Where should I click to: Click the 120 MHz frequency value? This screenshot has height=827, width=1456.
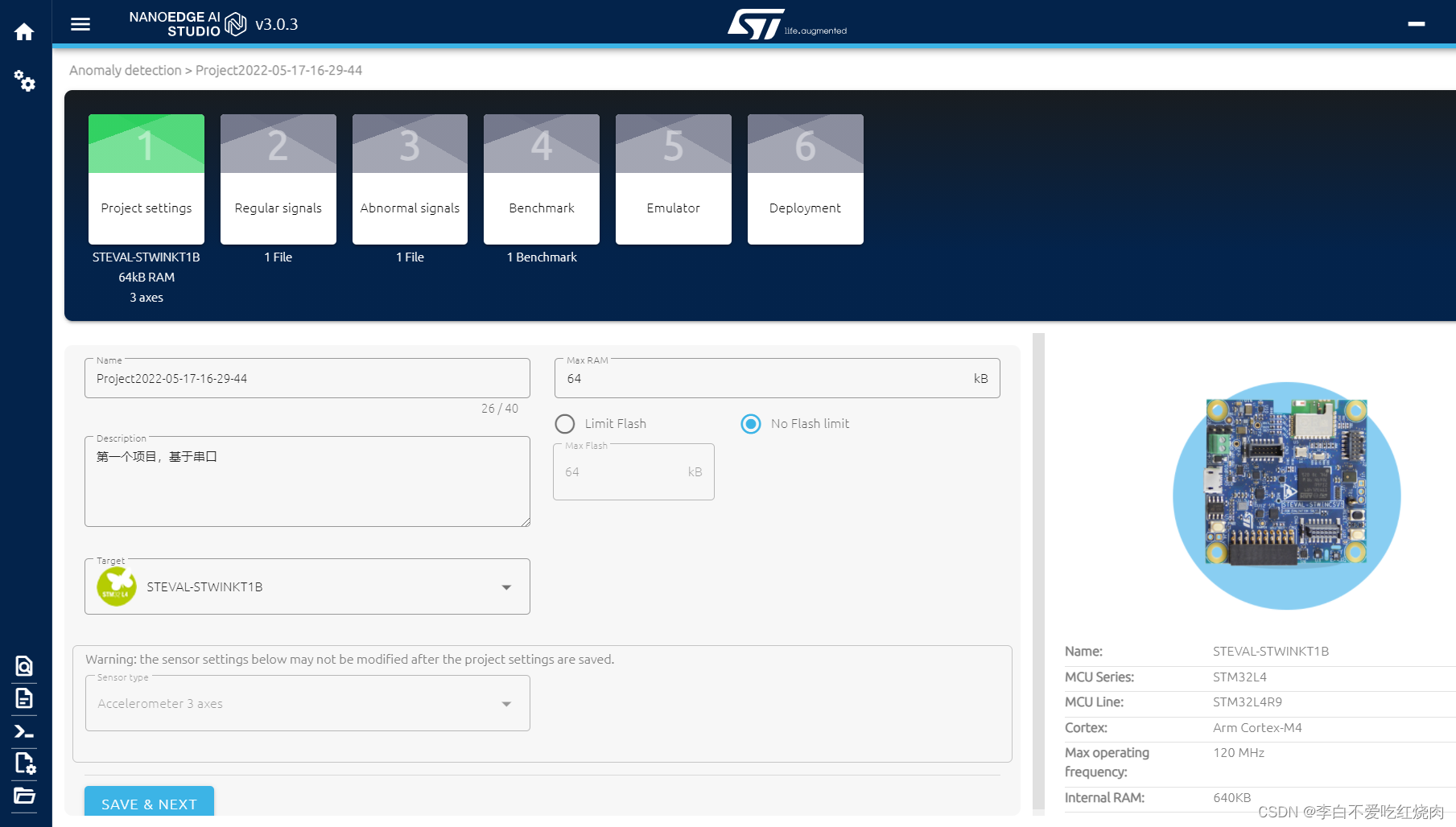click(1239, 752)
